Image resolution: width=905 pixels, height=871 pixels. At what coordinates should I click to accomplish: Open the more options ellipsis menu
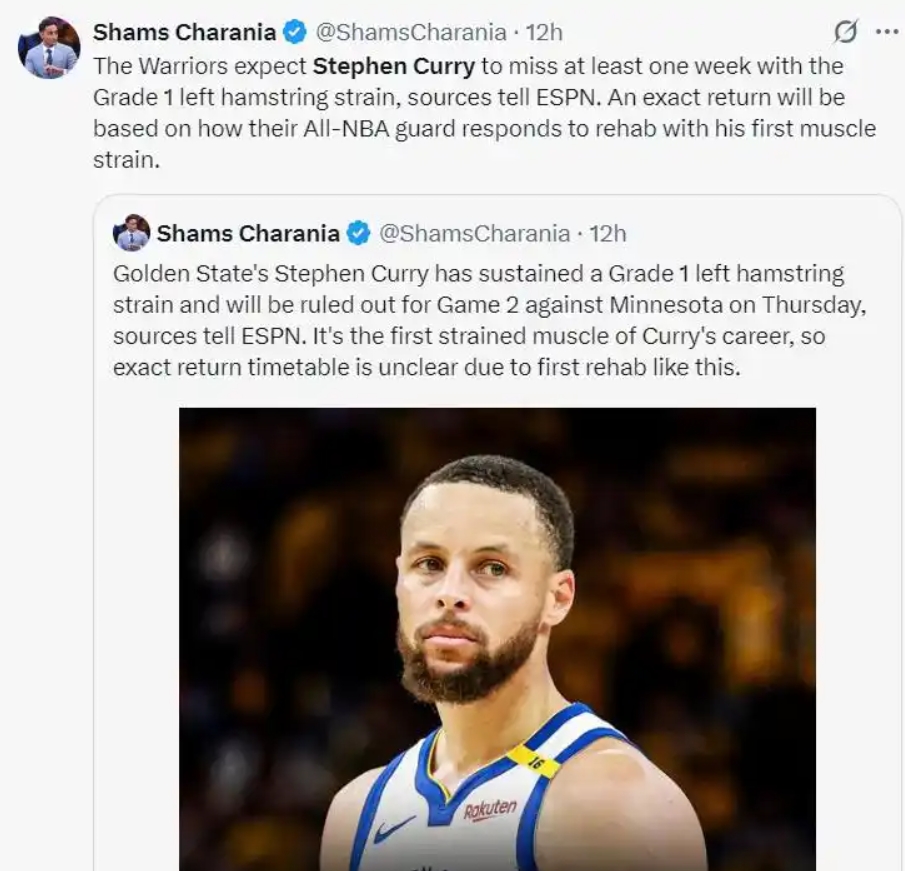pyautogui.click(x=886, y=32)
